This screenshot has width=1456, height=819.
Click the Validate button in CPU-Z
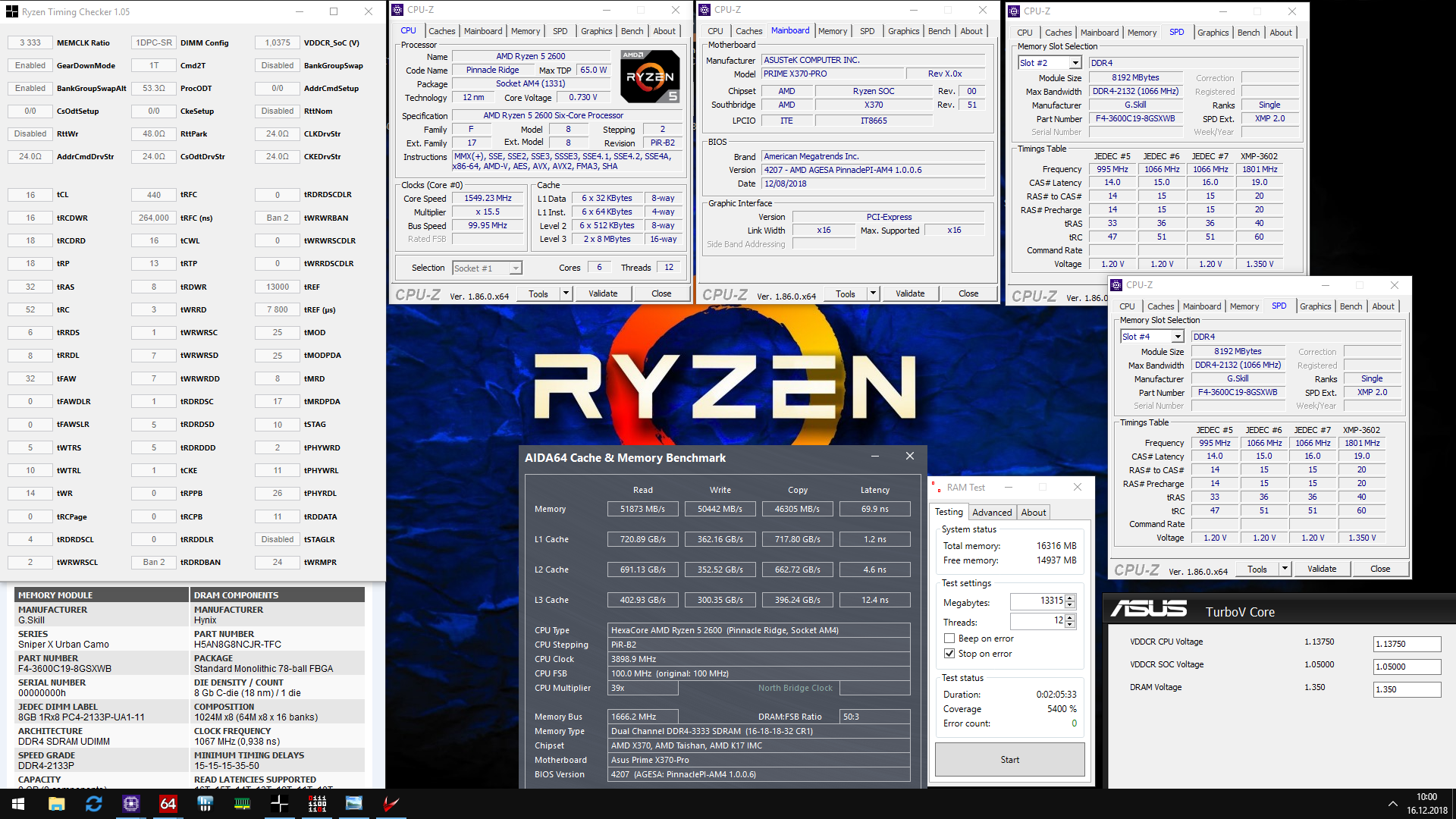point(603,293)
